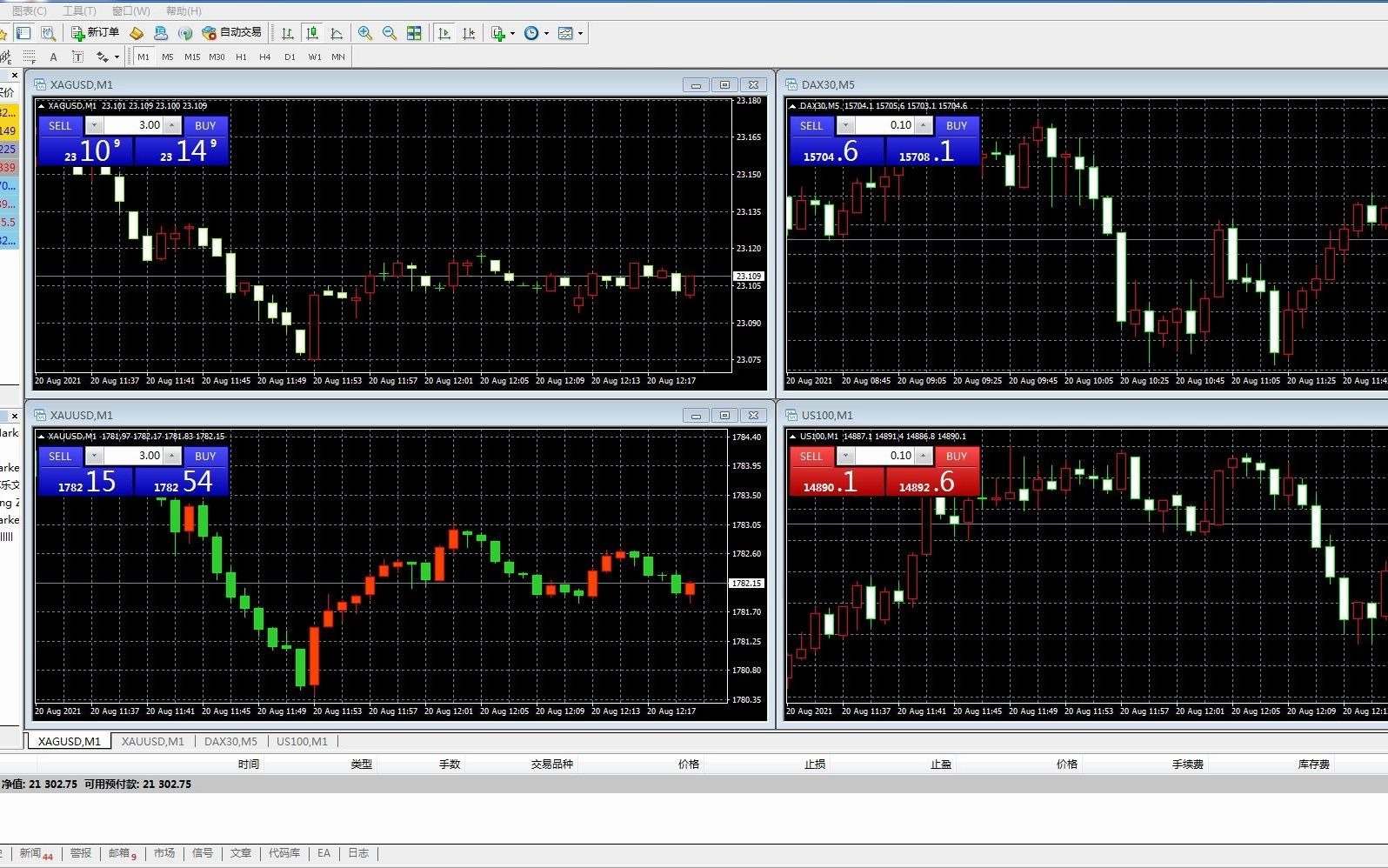The height and width of the screenshot is (868, 1388).
Task: Expand the periodicity clock dropdown arrow
Action: pos(546,33)
